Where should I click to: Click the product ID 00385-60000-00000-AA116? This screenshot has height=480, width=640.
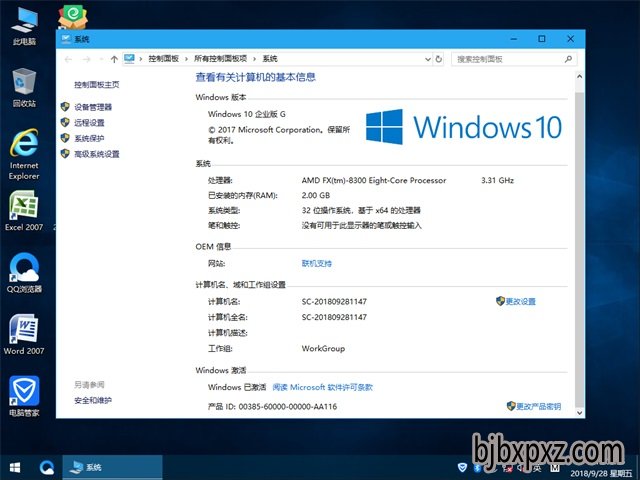(288, 406)
